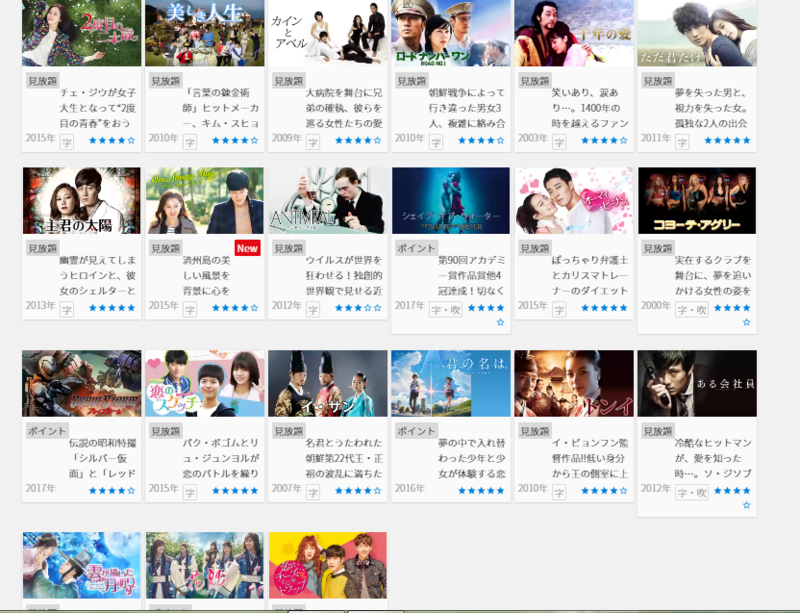Viewport: 800px width, 613px height.
Task: Click the 見放題 tag on 主君の太陽 card
Action: (x=43, y=248)
